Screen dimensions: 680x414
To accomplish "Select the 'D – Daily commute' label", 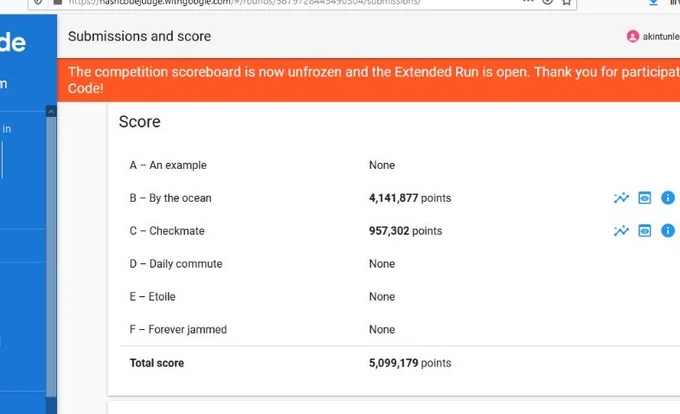I will (x=176, y=264).
